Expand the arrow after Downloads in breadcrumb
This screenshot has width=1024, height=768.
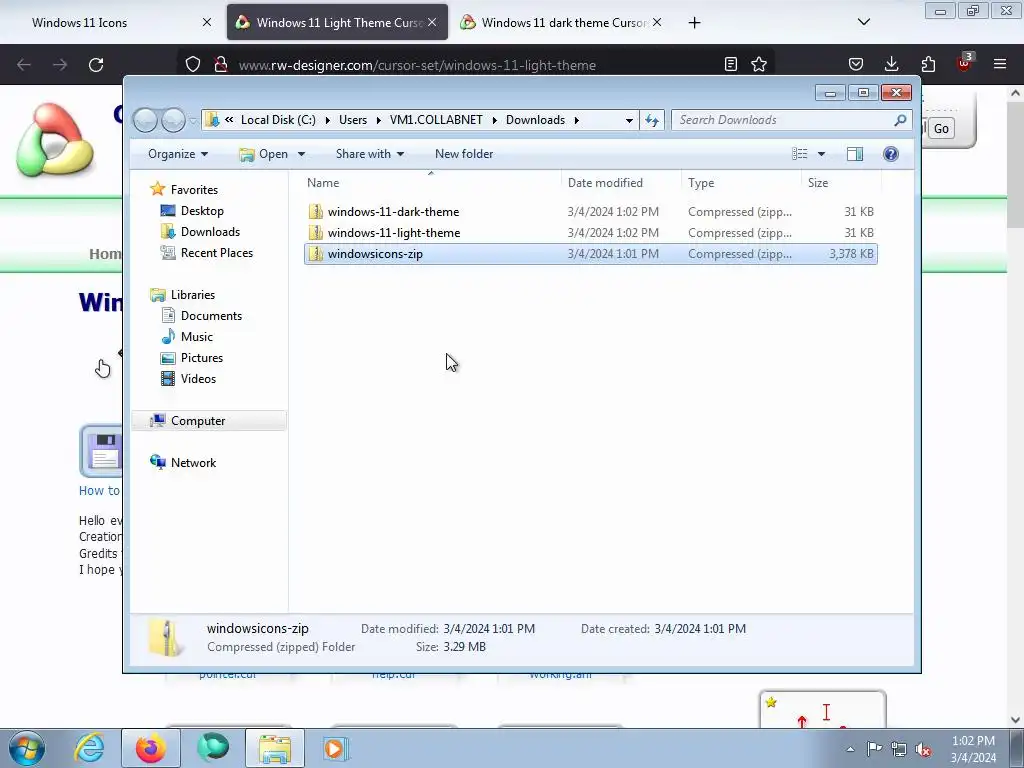[x=577, y=120]
